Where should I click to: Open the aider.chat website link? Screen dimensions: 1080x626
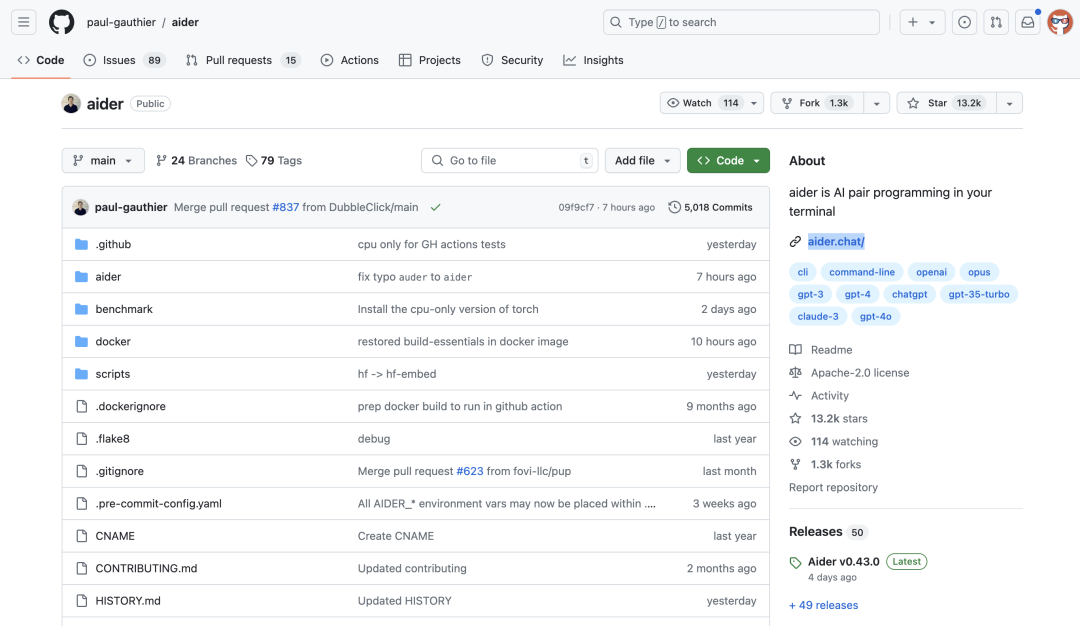[836, 241]
